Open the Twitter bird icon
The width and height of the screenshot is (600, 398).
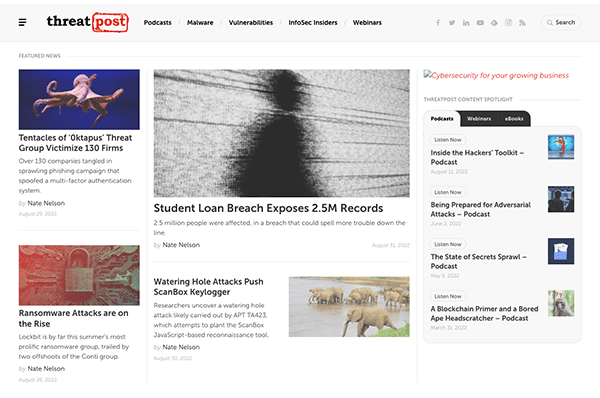pyautogui.click(x=452, y=23)
